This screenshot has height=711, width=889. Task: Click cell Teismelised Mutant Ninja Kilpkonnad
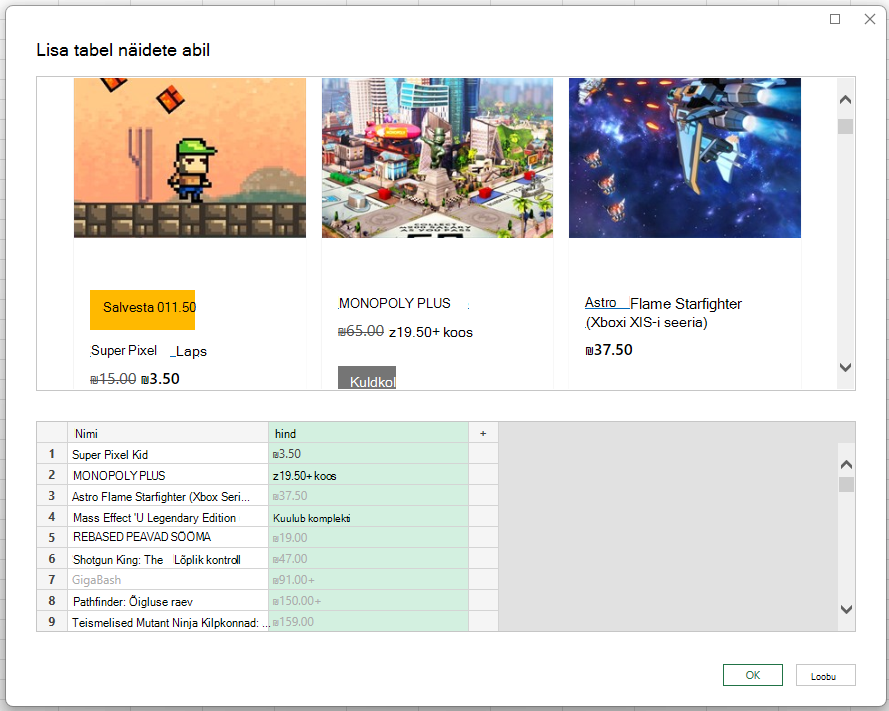[168, 622]
